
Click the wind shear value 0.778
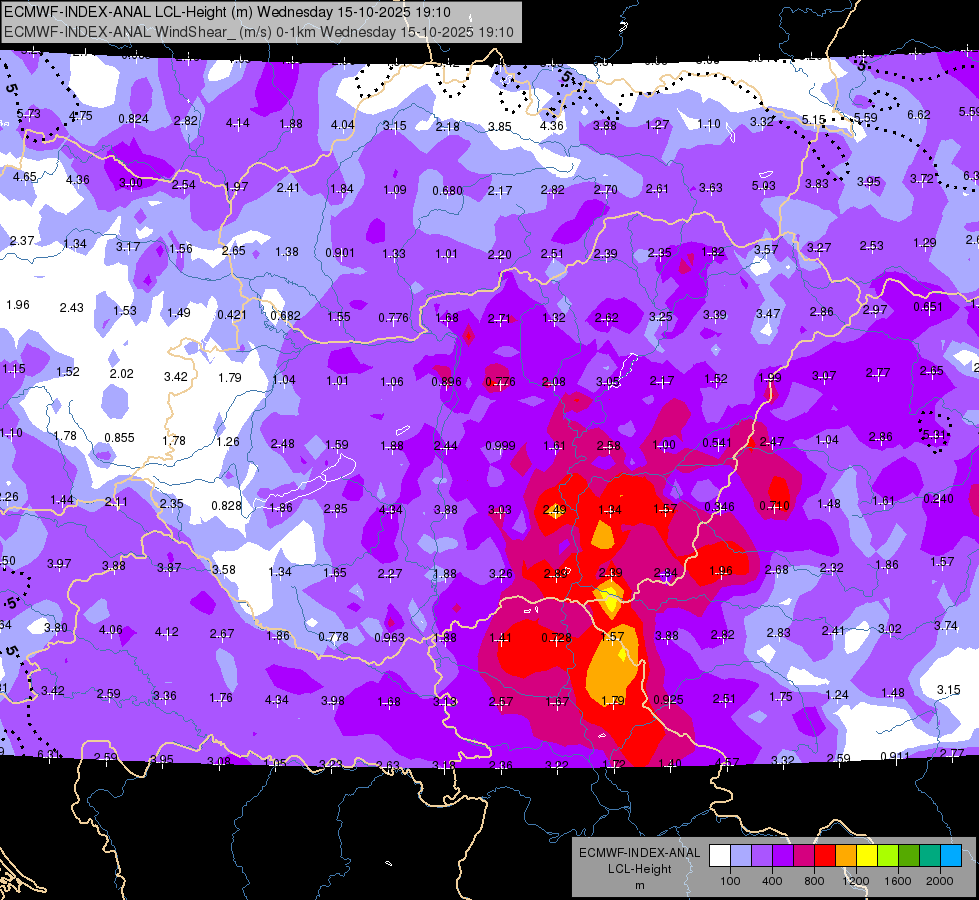[333, 637]
